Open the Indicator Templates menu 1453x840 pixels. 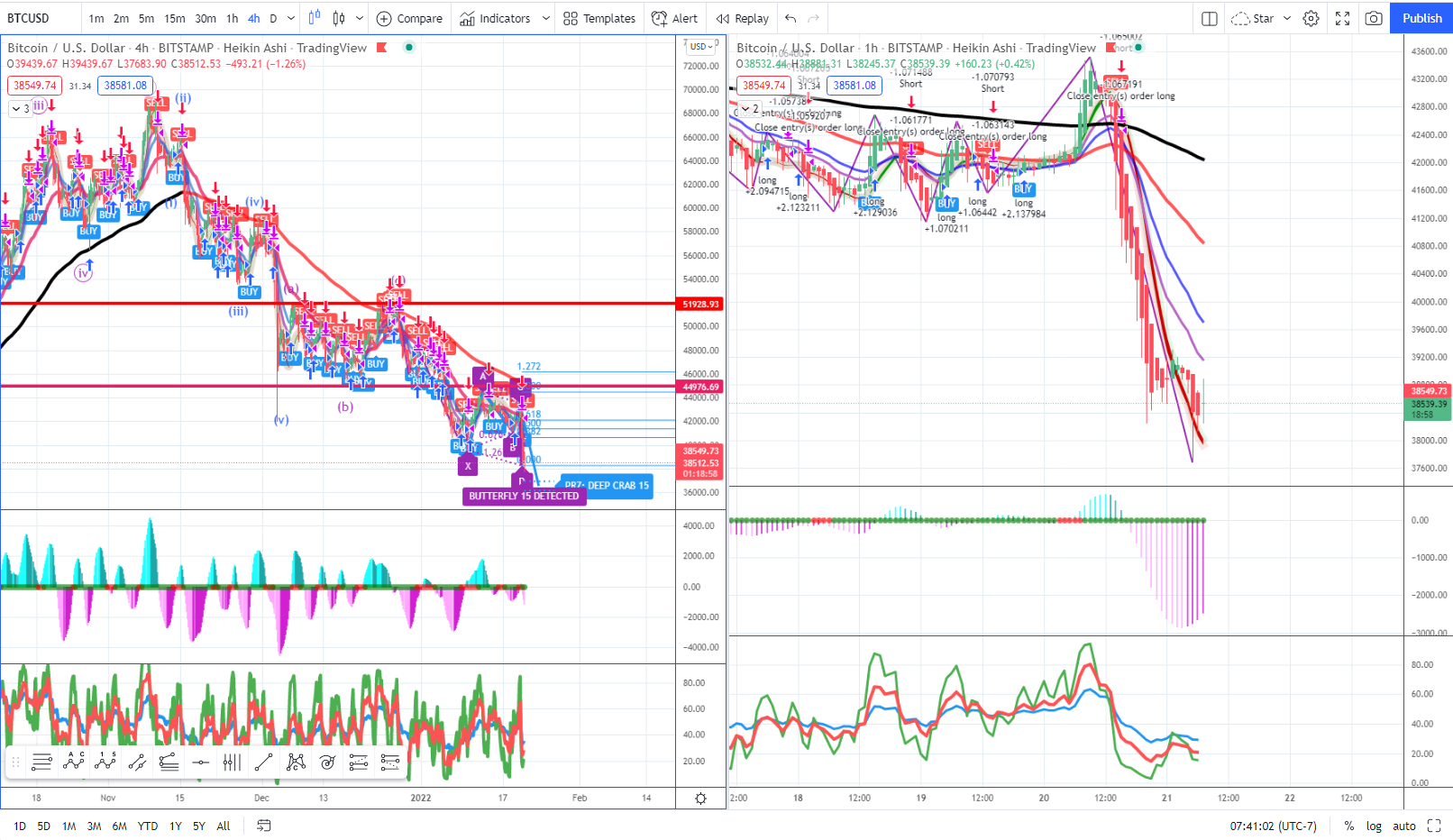click(599, 18)
